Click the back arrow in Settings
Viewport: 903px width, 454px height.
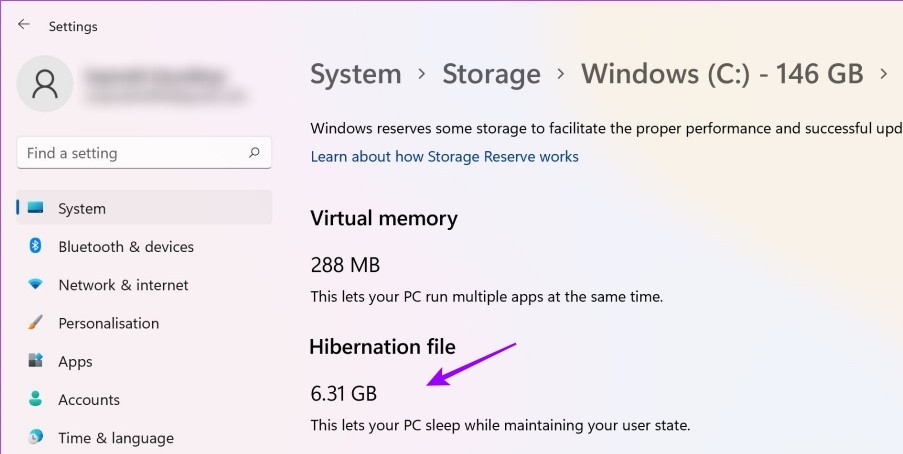point(23,24)
